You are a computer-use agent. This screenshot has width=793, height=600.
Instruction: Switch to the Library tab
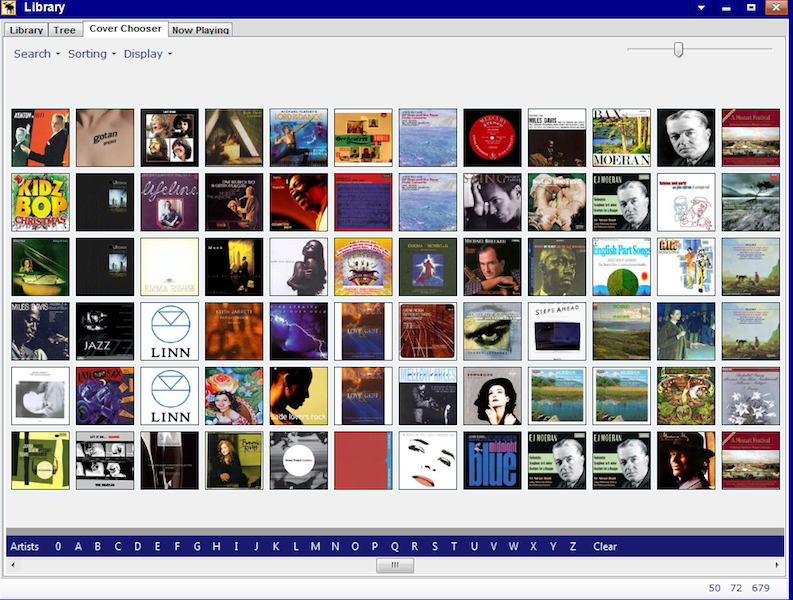pyautogui.click(x=26, y=30)
